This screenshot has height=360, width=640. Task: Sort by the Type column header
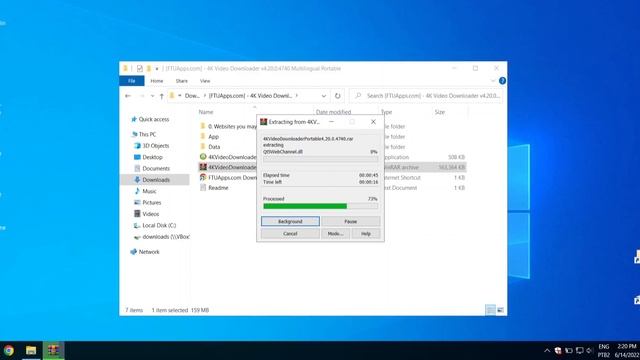386,112
